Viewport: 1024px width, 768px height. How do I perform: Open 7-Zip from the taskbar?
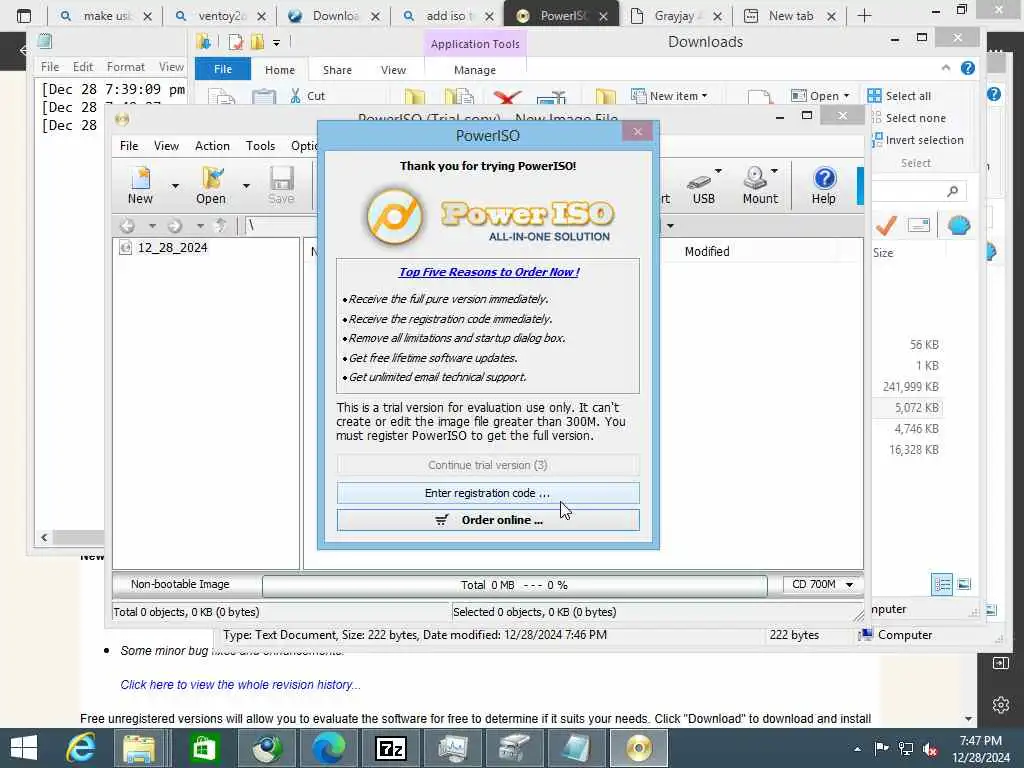pyautogui.click(x=391, y=748)
